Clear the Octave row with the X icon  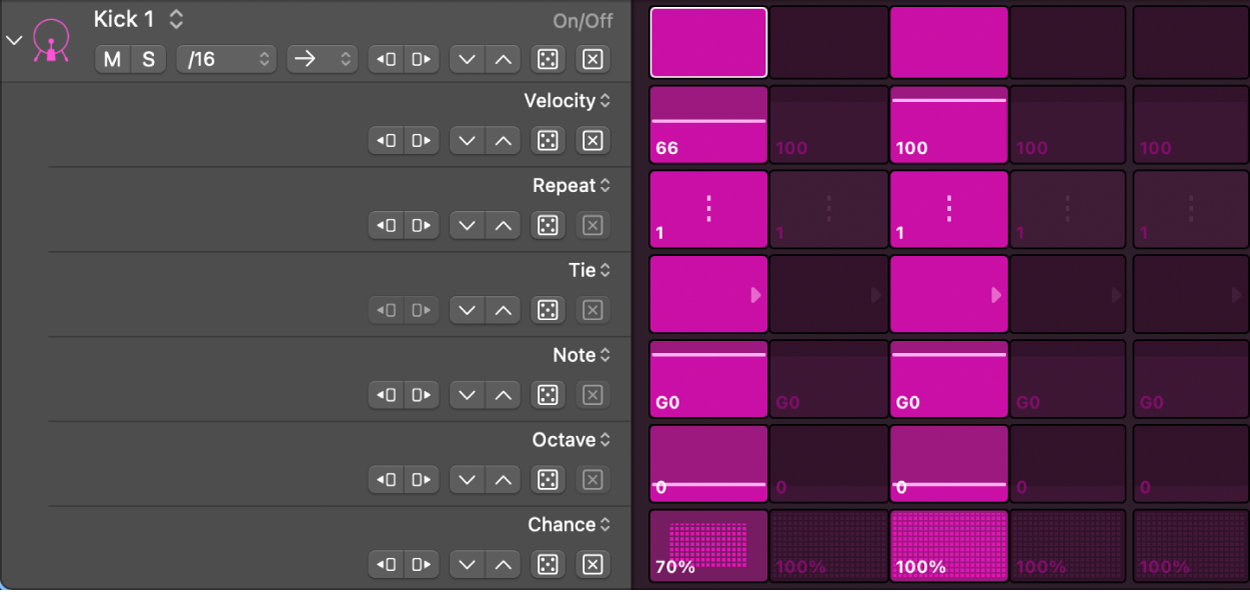click(x=592, y=480)
